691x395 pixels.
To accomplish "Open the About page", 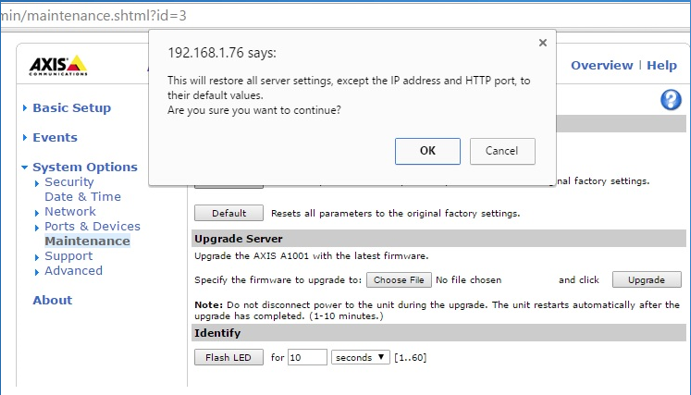I will [x=52, y=300].
